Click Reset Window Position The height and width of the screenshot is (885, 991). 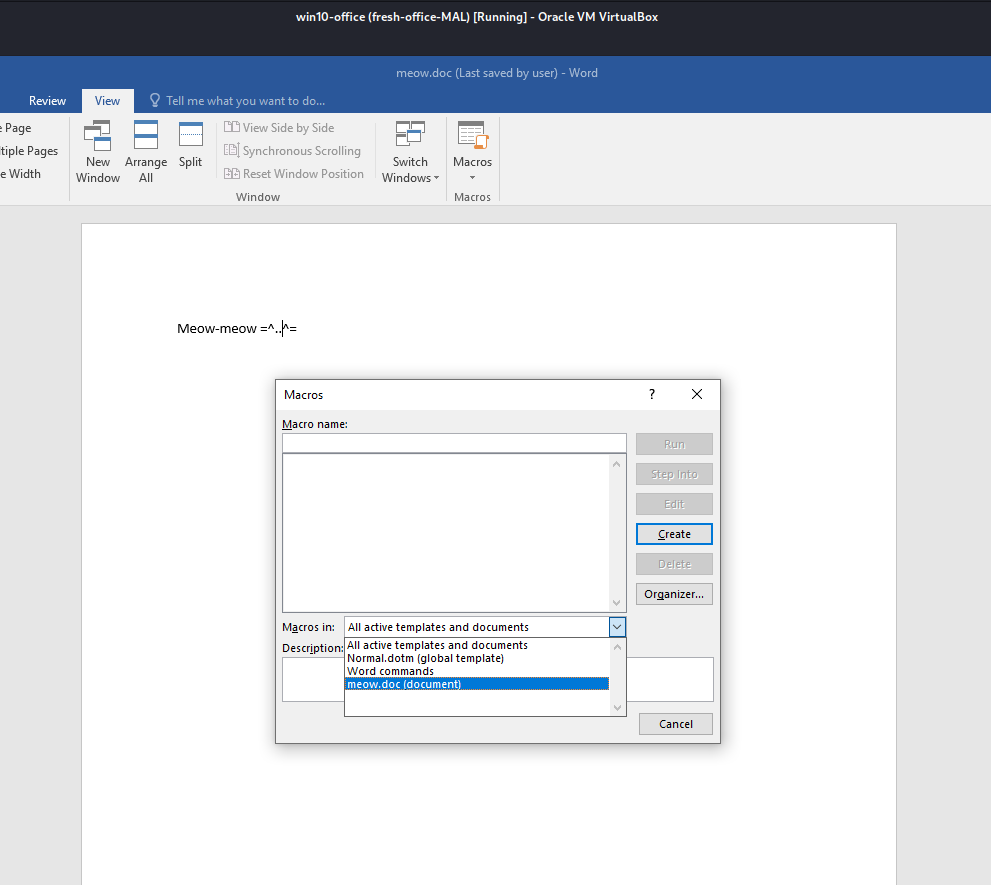294,174
